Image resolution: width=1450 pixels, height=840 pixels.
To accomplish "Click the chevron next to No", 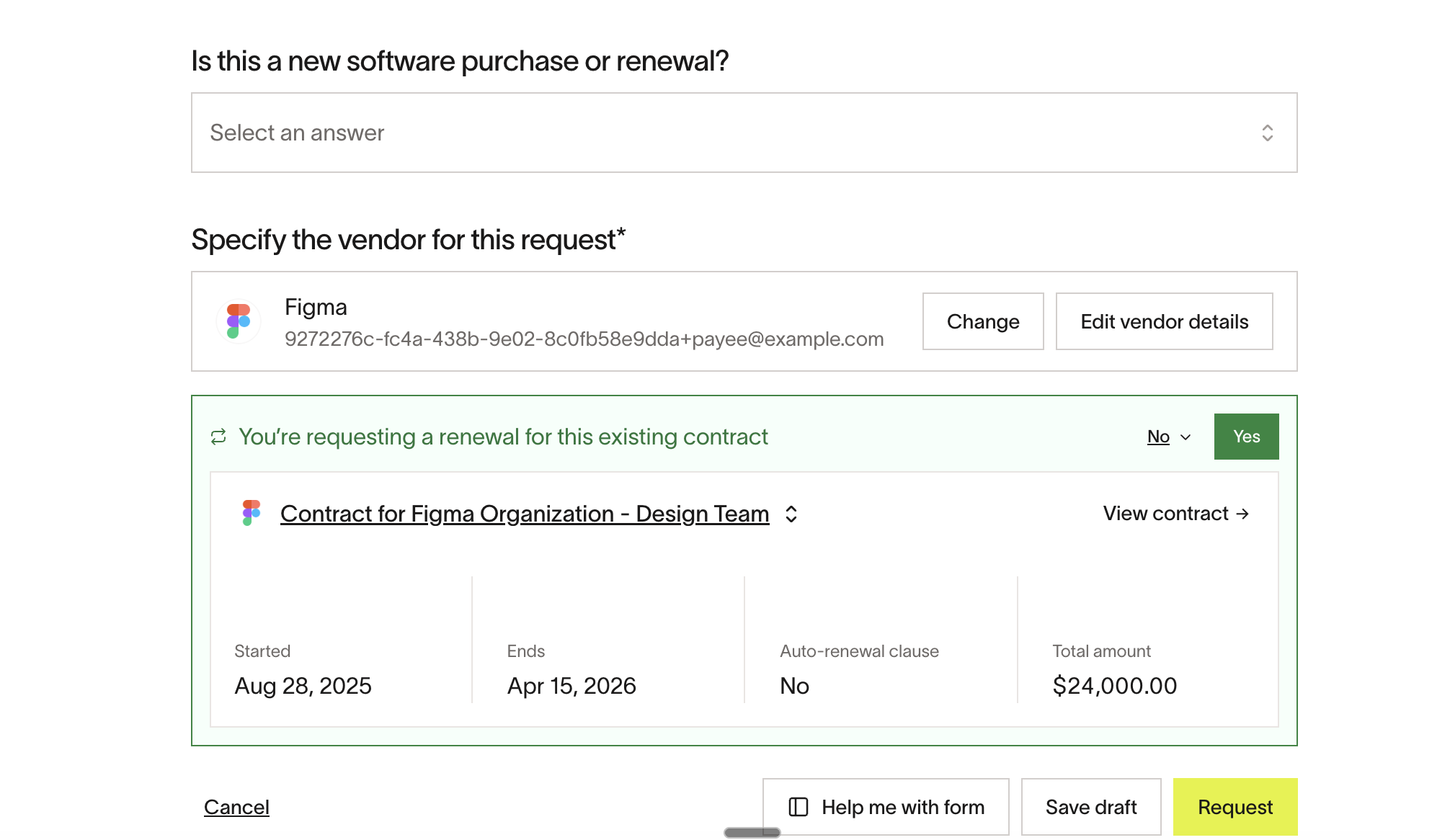I will pos(1186,437).
